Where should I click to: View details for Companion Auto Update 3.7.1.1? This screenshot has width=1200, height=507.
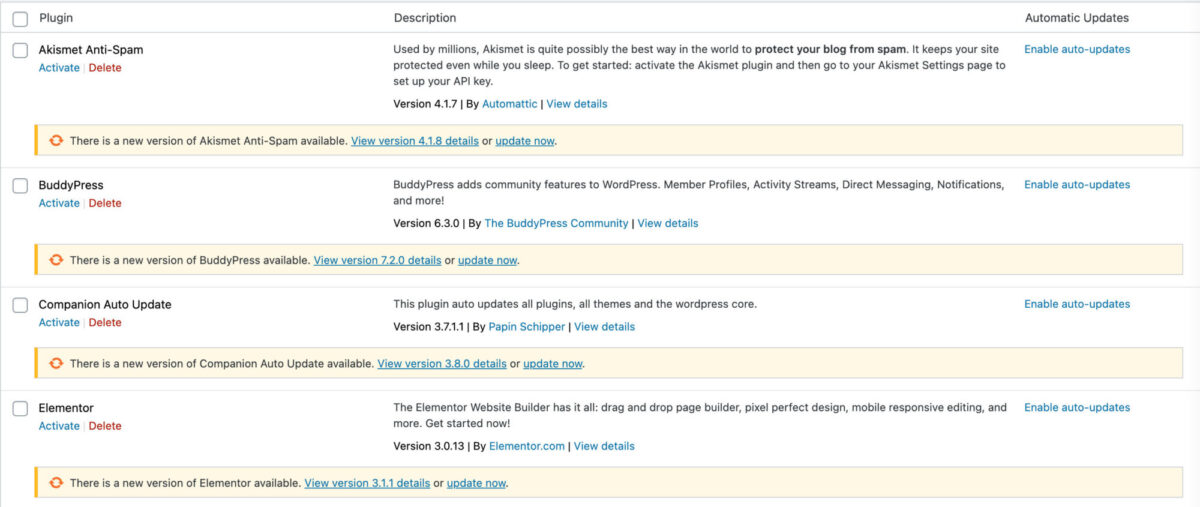[605, 327]
